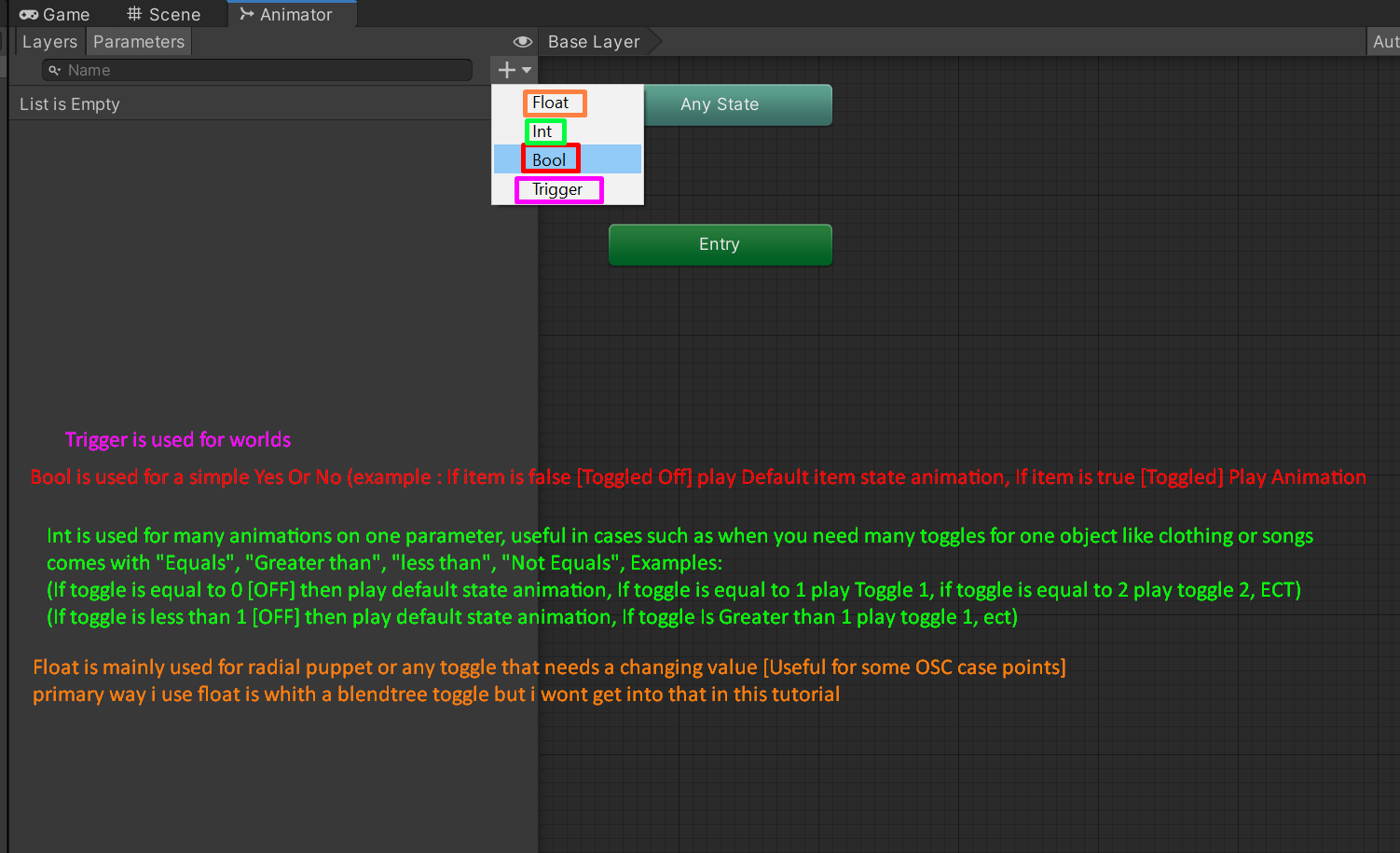Click the search magnifier icon

click(x=55, y=70)
